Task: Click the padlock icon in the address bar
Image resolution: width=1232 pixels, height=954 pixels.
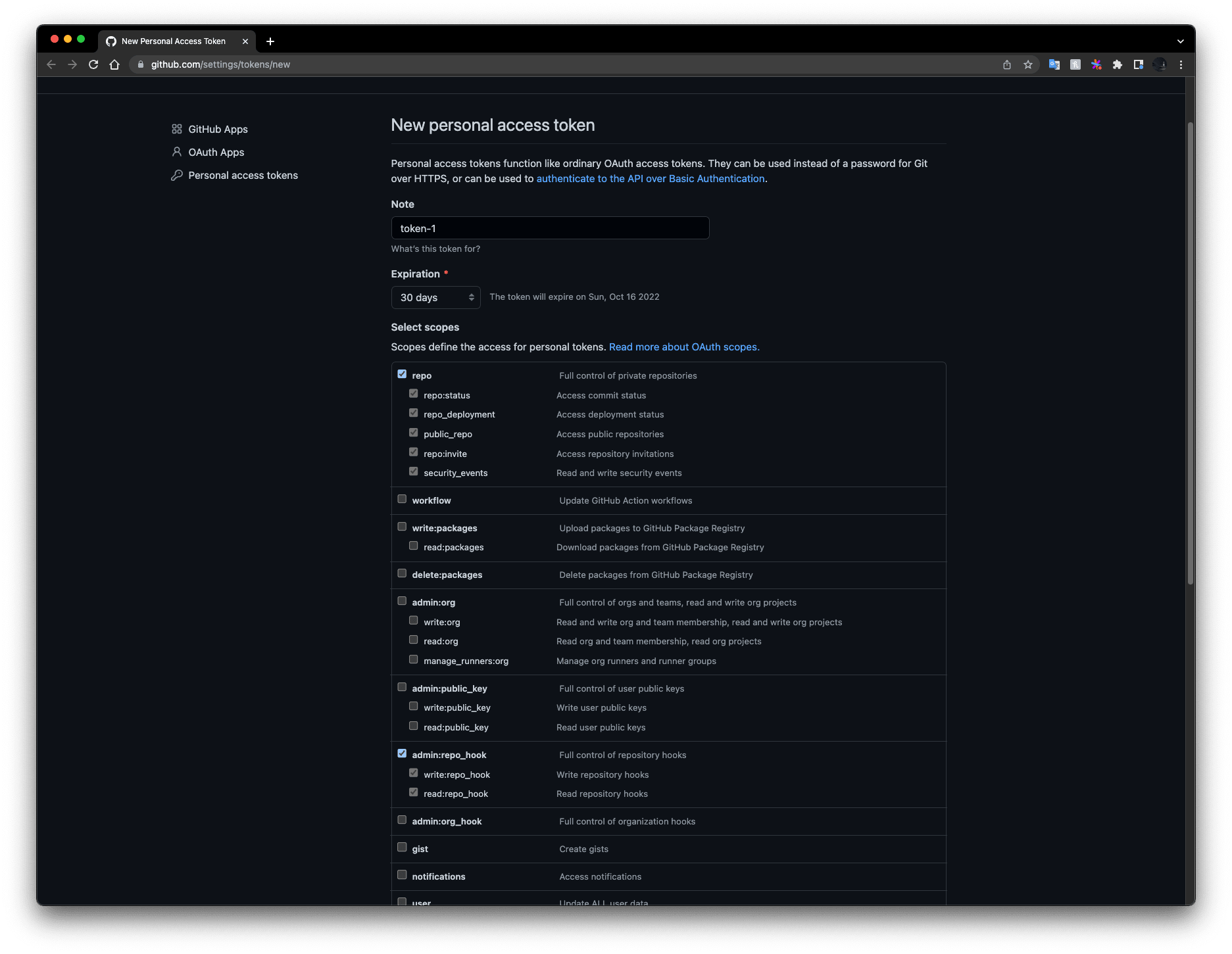Action: tap(140, 64)
